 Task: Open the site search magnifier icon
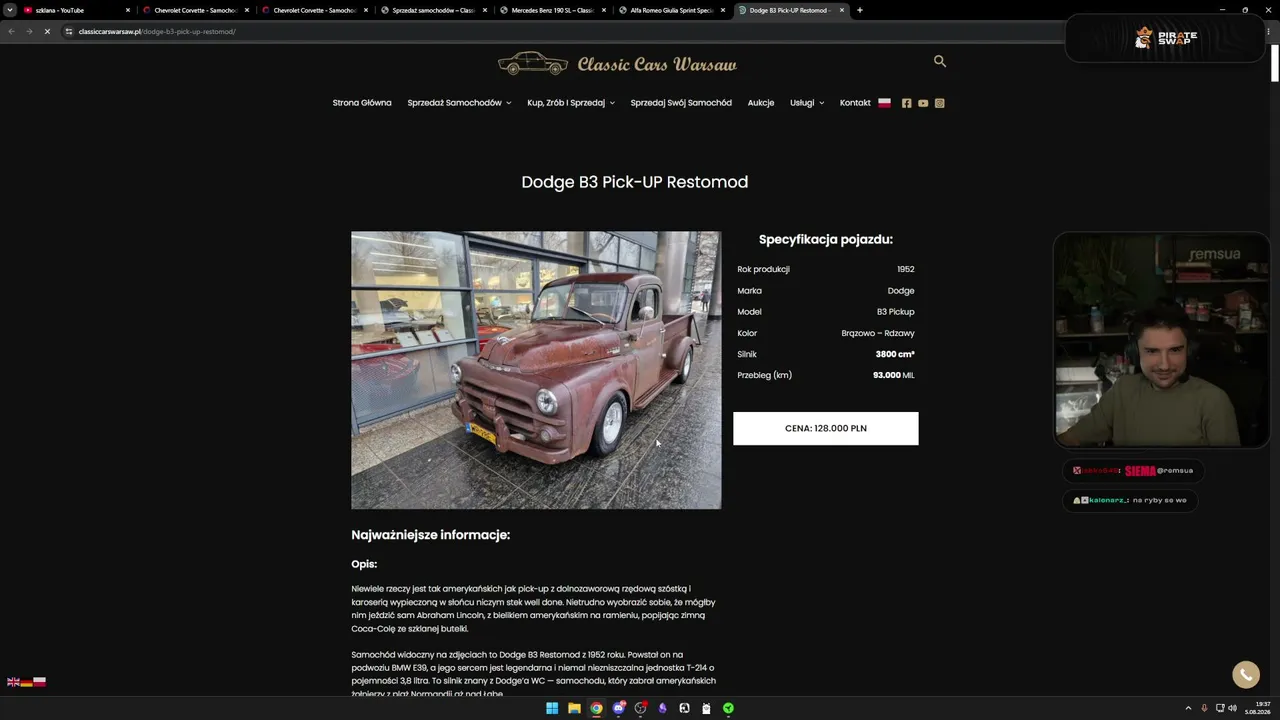point(940,61)
